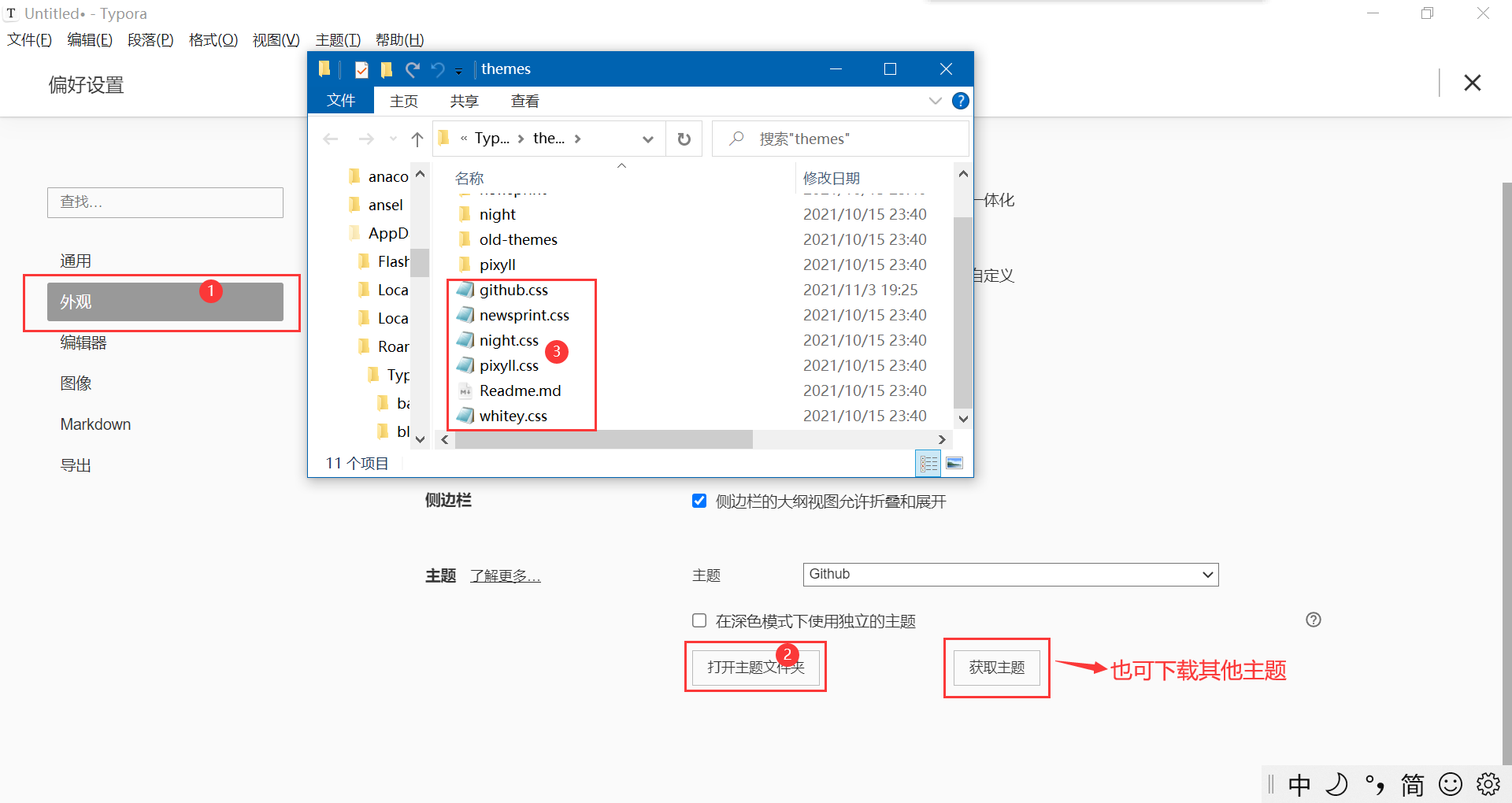Click the new folder quick access icon
The width and height of the screenshot is (1512, 803).
tap(386, 69)
